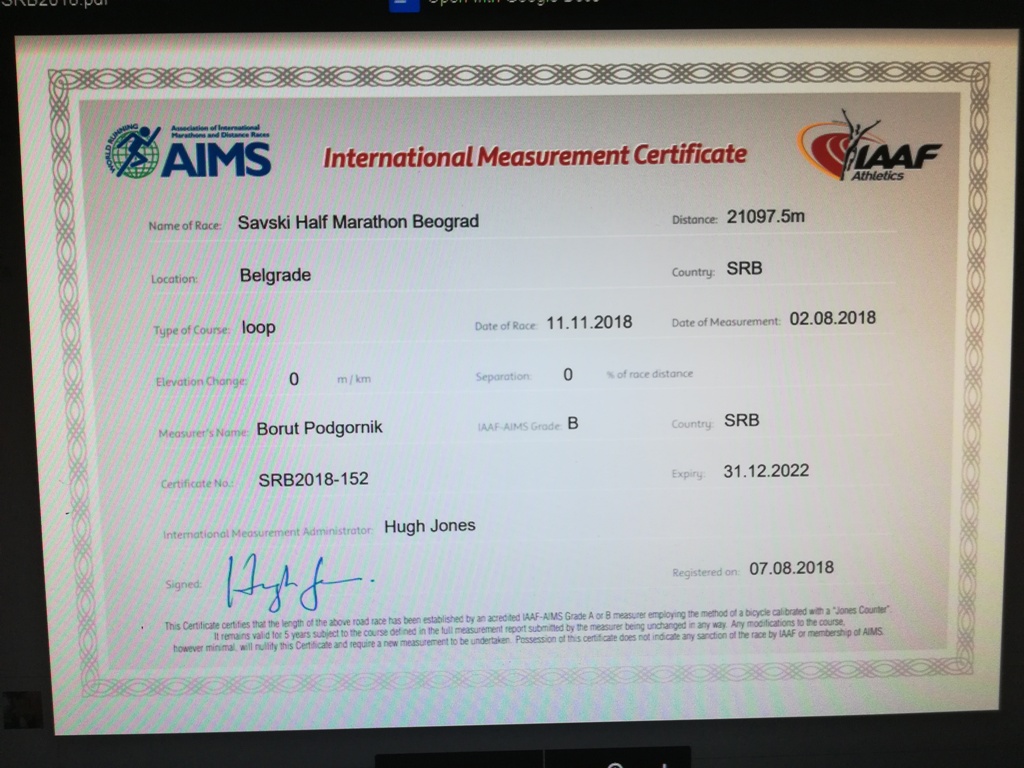Image resolution: width=1024 pixels, height=768 pixels.
Task: Click the Elevation Change value '0'
Action: (x=294, y=379)
